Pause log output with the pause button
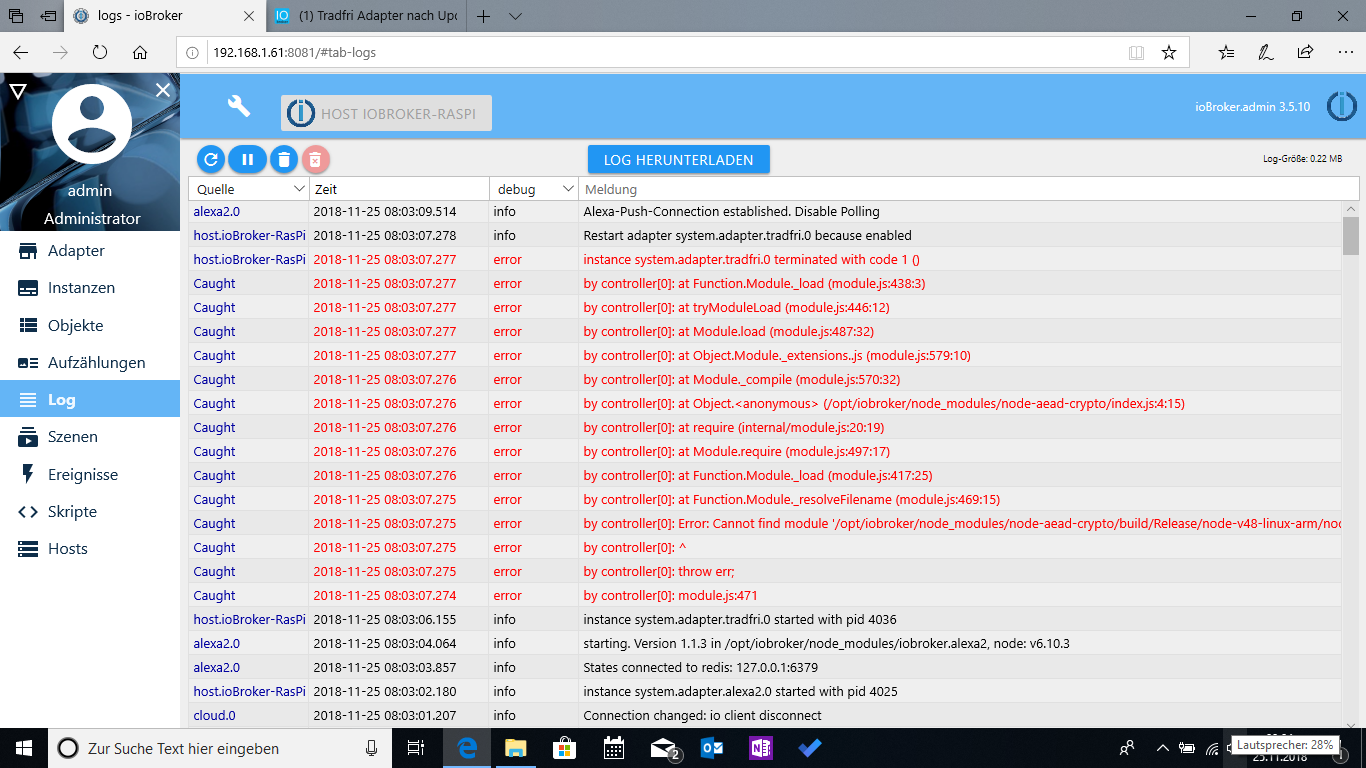 247,159
